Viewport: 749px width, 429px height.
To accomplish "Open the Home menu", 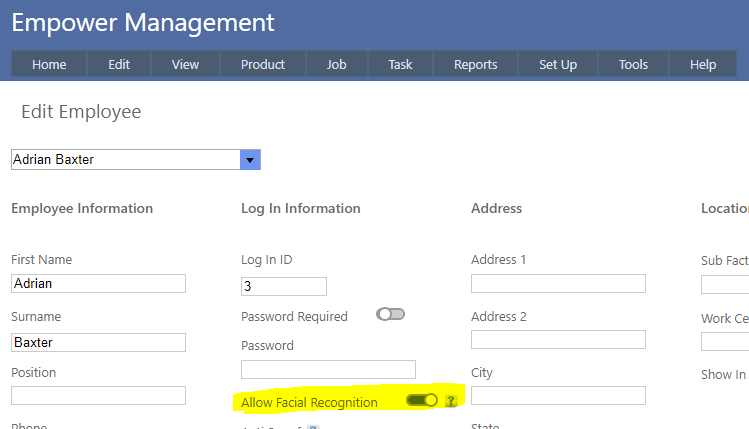I will point(49,65).
